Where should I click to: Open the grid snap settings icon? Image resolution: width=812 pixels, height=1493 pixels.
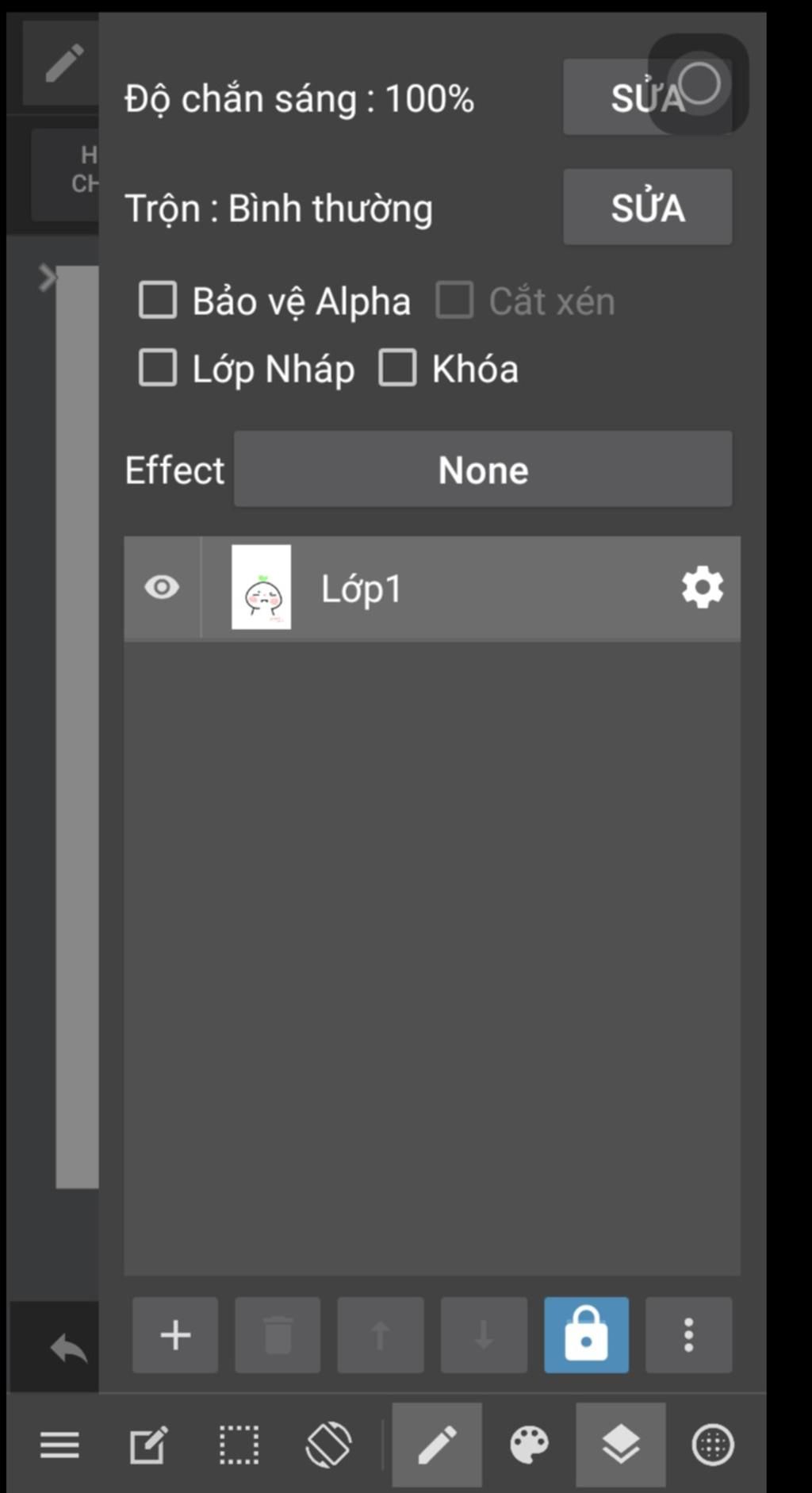pos(713,1445)
